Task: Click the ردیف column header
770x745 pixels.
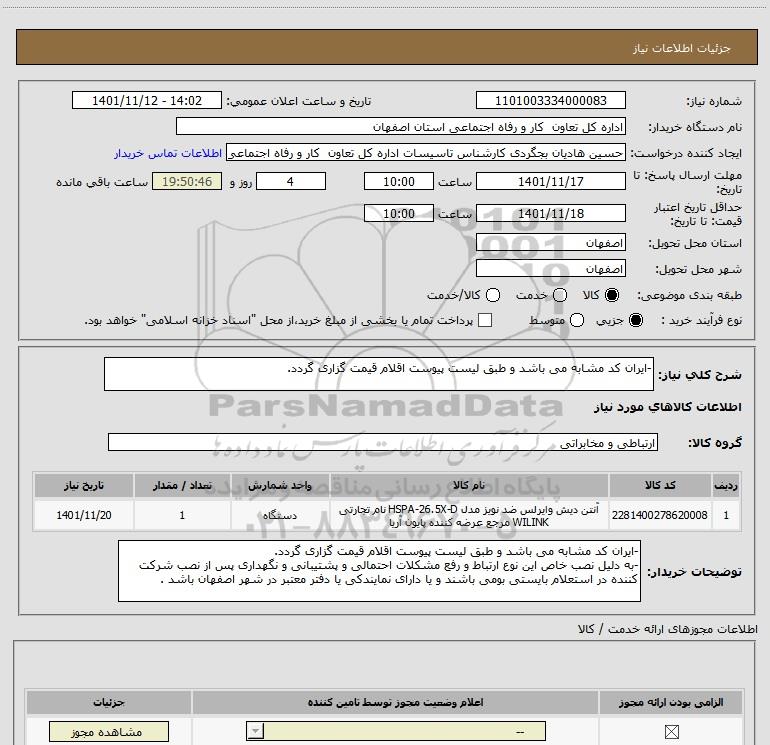Action: 726,485
